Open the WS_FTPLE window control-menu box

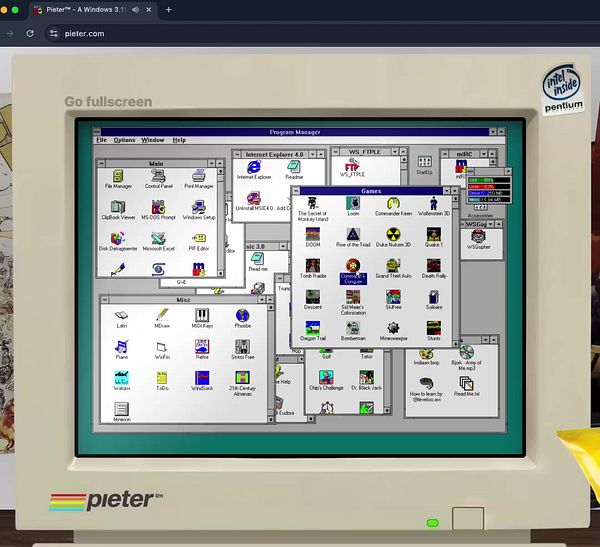[x=335, y=152]
